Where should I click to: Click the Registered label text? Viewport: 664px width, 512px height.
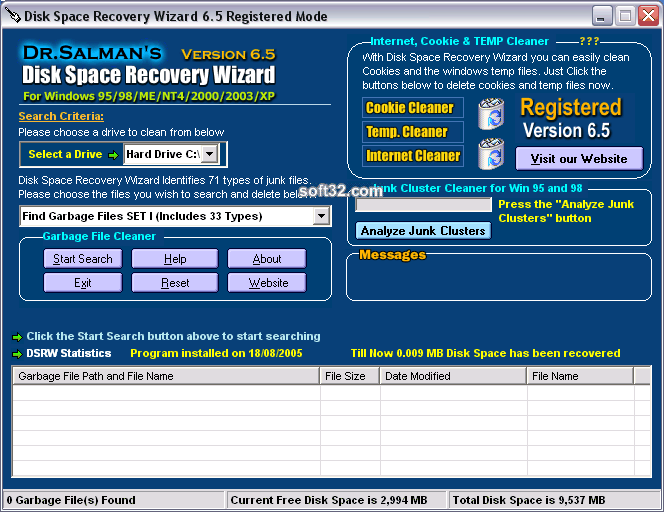571,107
